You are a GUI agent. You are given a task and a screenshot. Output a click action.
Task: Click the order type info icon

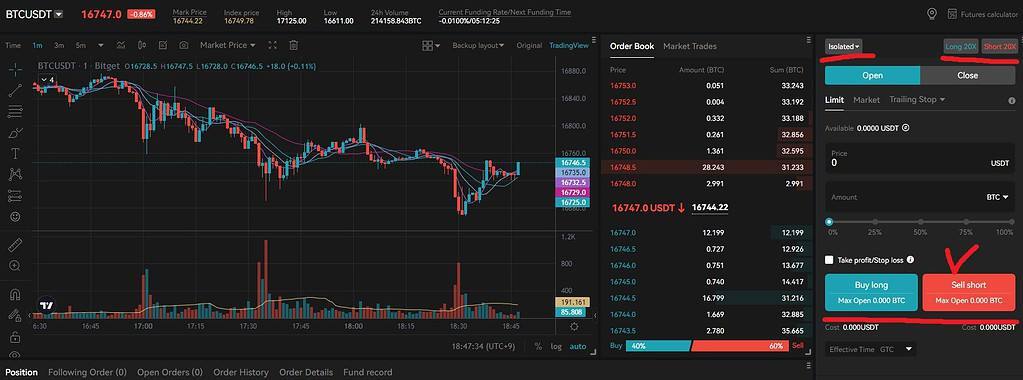tap(1011, 101)
